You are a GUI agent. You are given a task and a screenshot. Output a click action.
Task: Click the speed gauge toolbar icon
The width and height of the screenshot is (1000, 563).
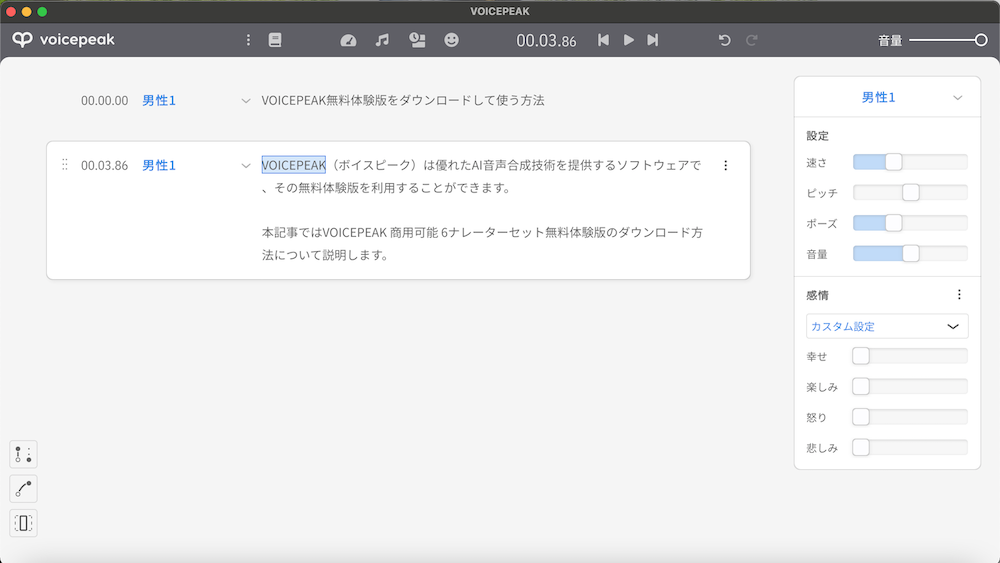coord(348,40)
